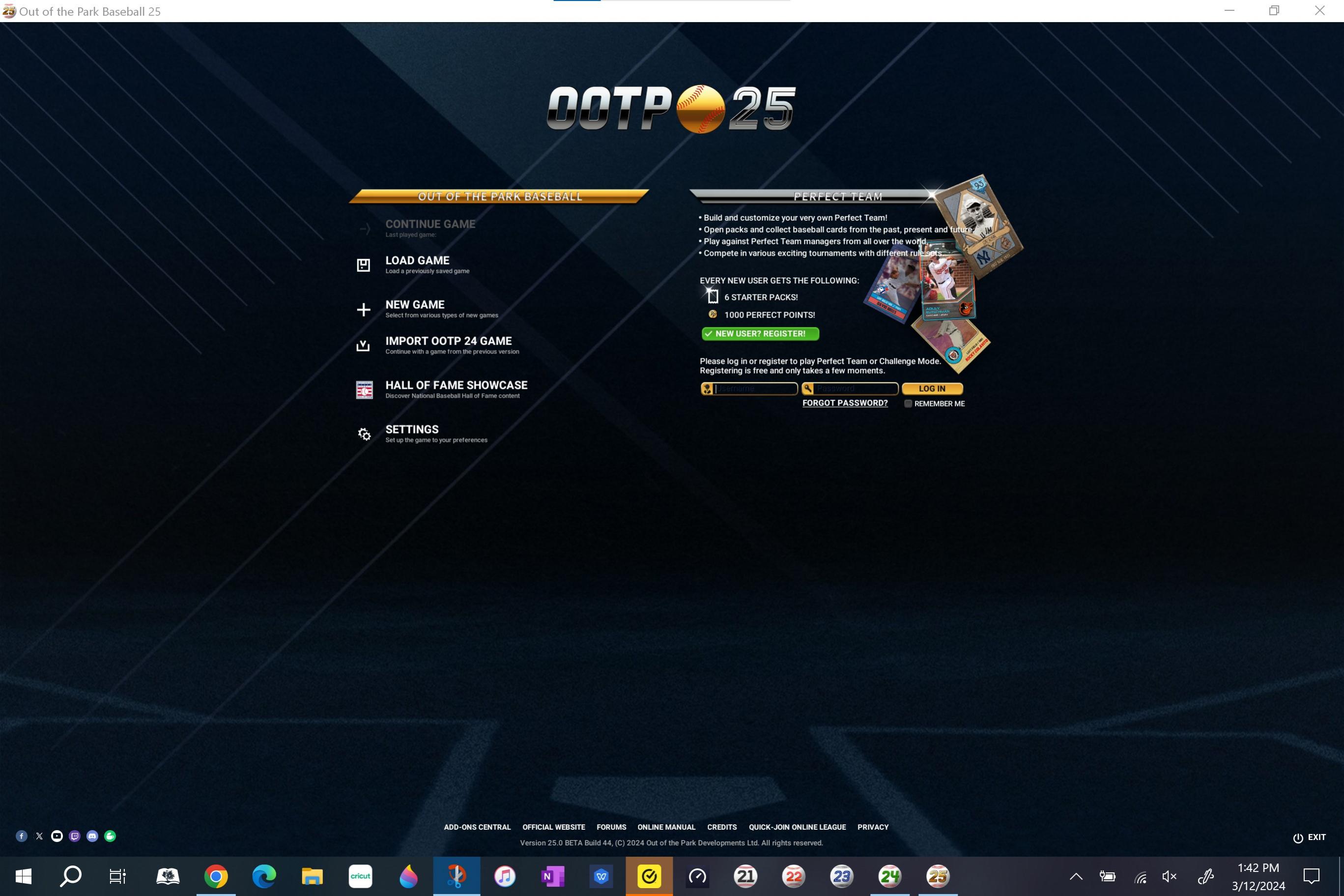Screen dimensions: 1344x896
Task: Select Quick-Join Online League in the footer
Action: 797,827
